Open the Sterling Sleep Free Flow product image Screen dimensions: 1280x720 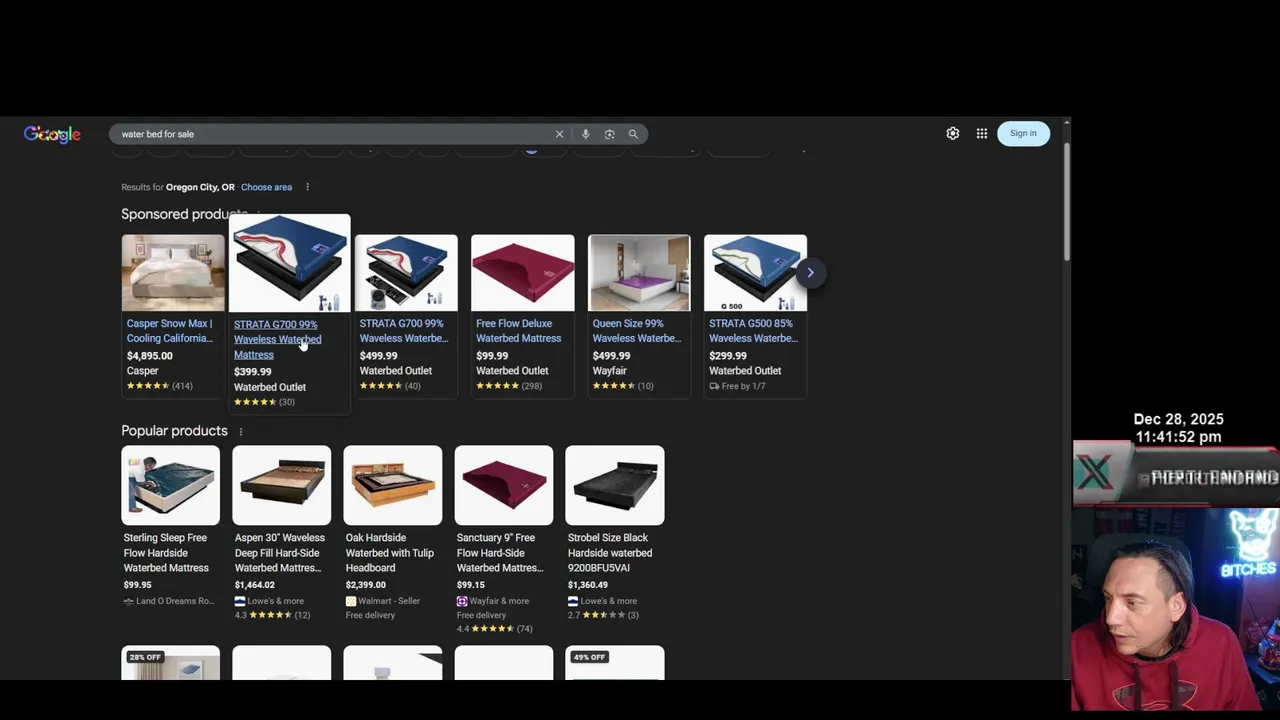[x=171, y=485]
